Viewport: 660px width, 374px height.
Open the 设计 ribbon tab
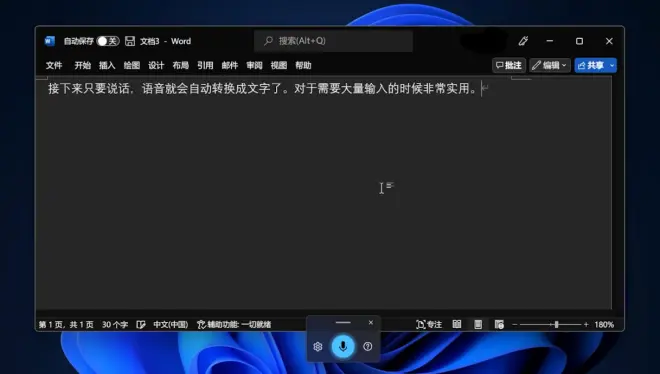click(156, 65)
